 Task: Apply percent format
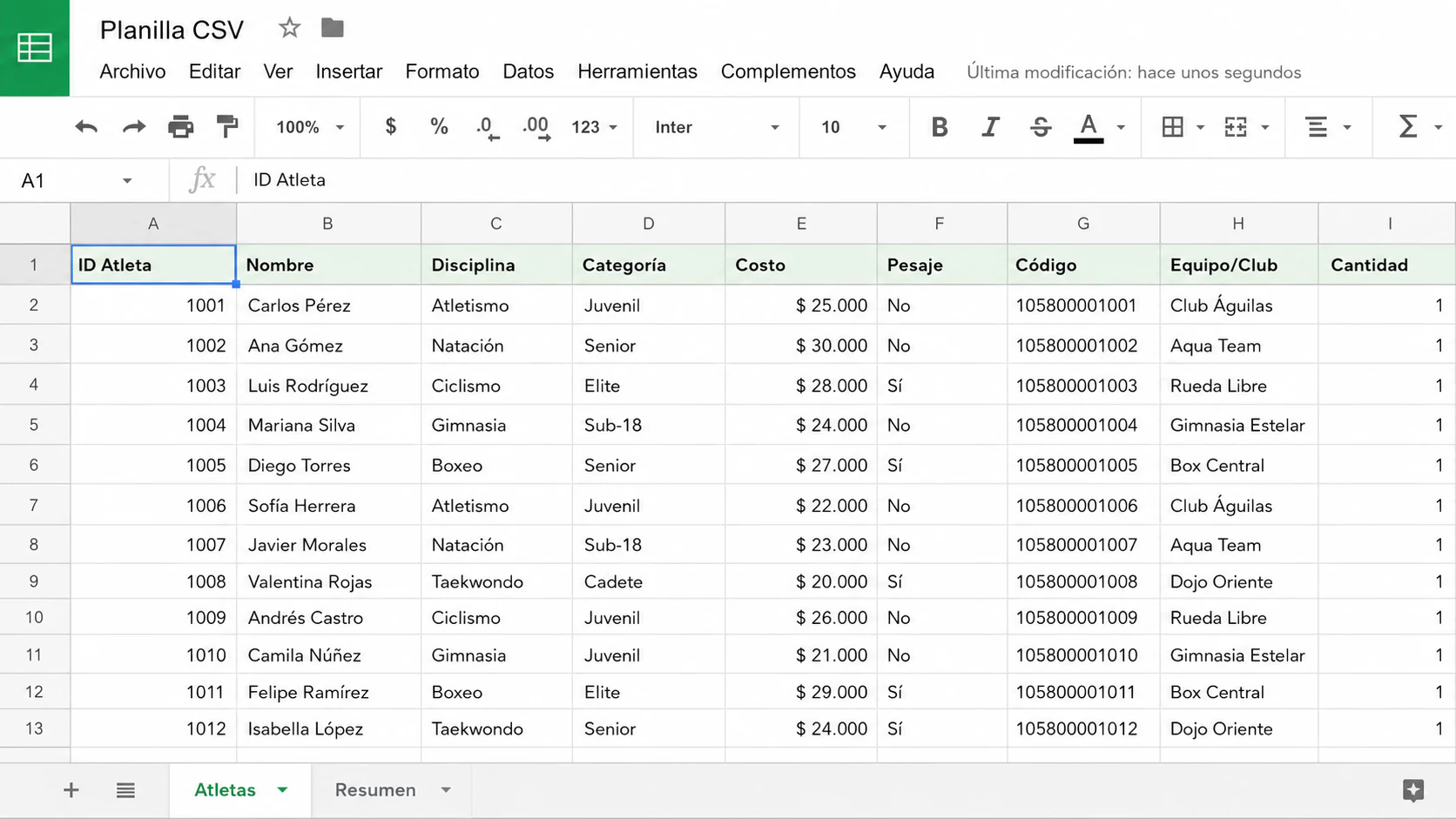(x=439, y=127)
